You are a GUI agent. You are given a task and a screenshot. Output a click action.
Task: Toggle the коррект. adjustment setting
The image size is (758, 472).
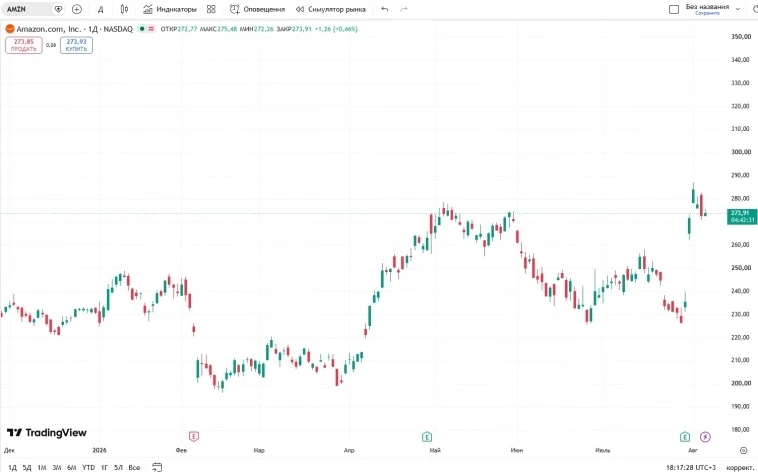740,467
